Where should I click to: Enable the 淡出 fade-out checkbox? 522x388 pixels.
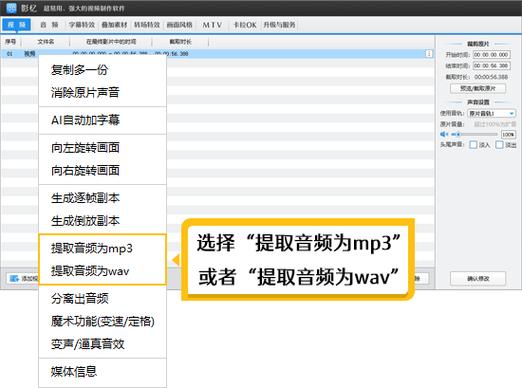[499, 145]
